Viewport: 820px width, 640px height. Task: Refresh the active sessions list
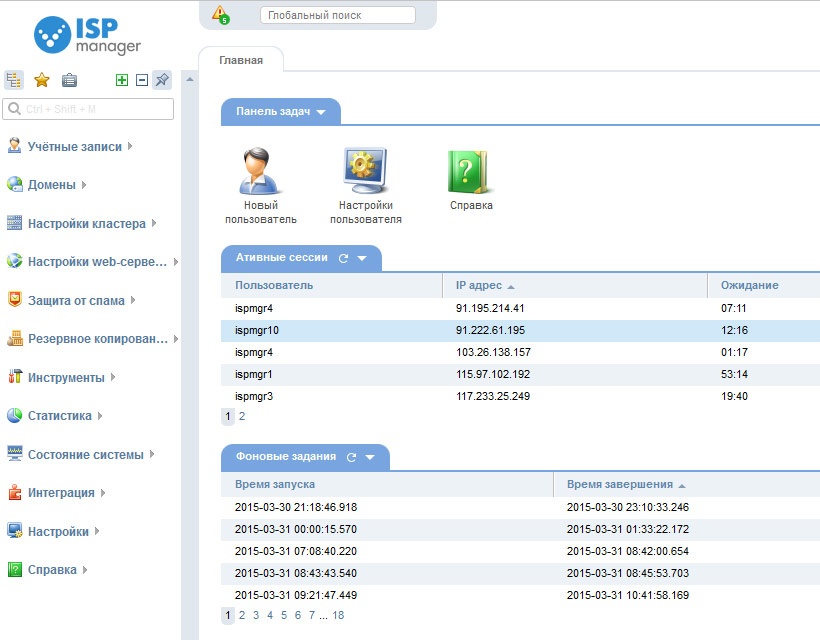(x=343, y=258)
